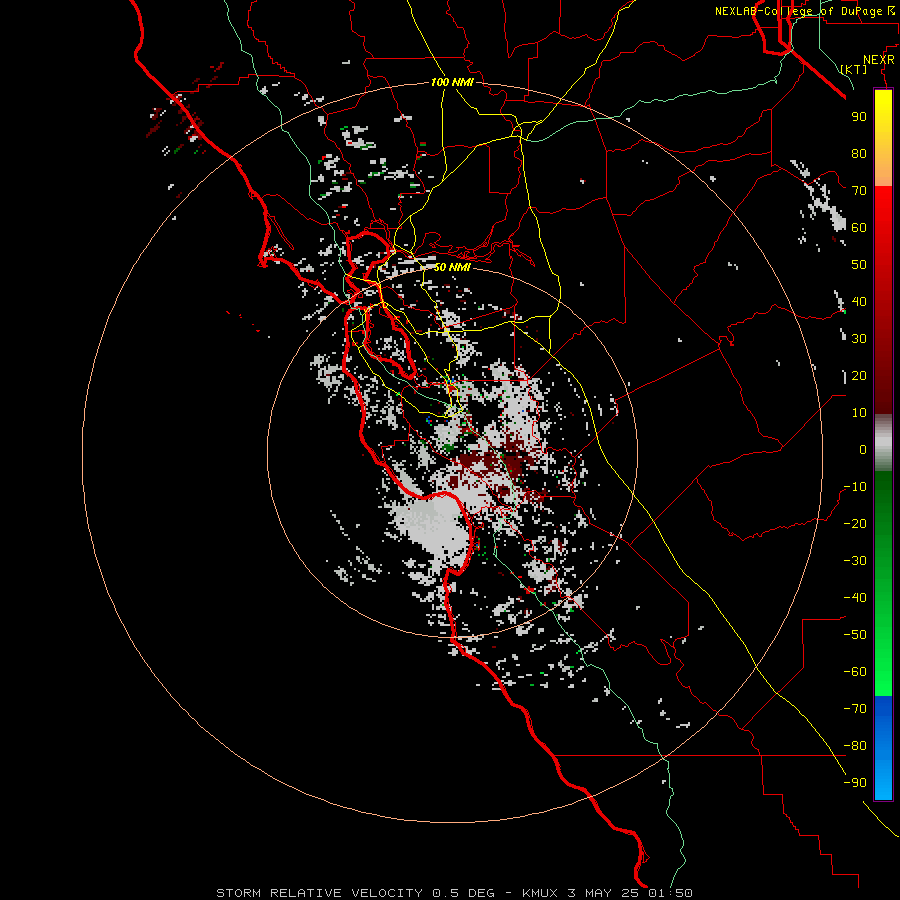Click the positive 40 scale value
Viewport: 900px width, 900px height.
[x=859, y=301]
